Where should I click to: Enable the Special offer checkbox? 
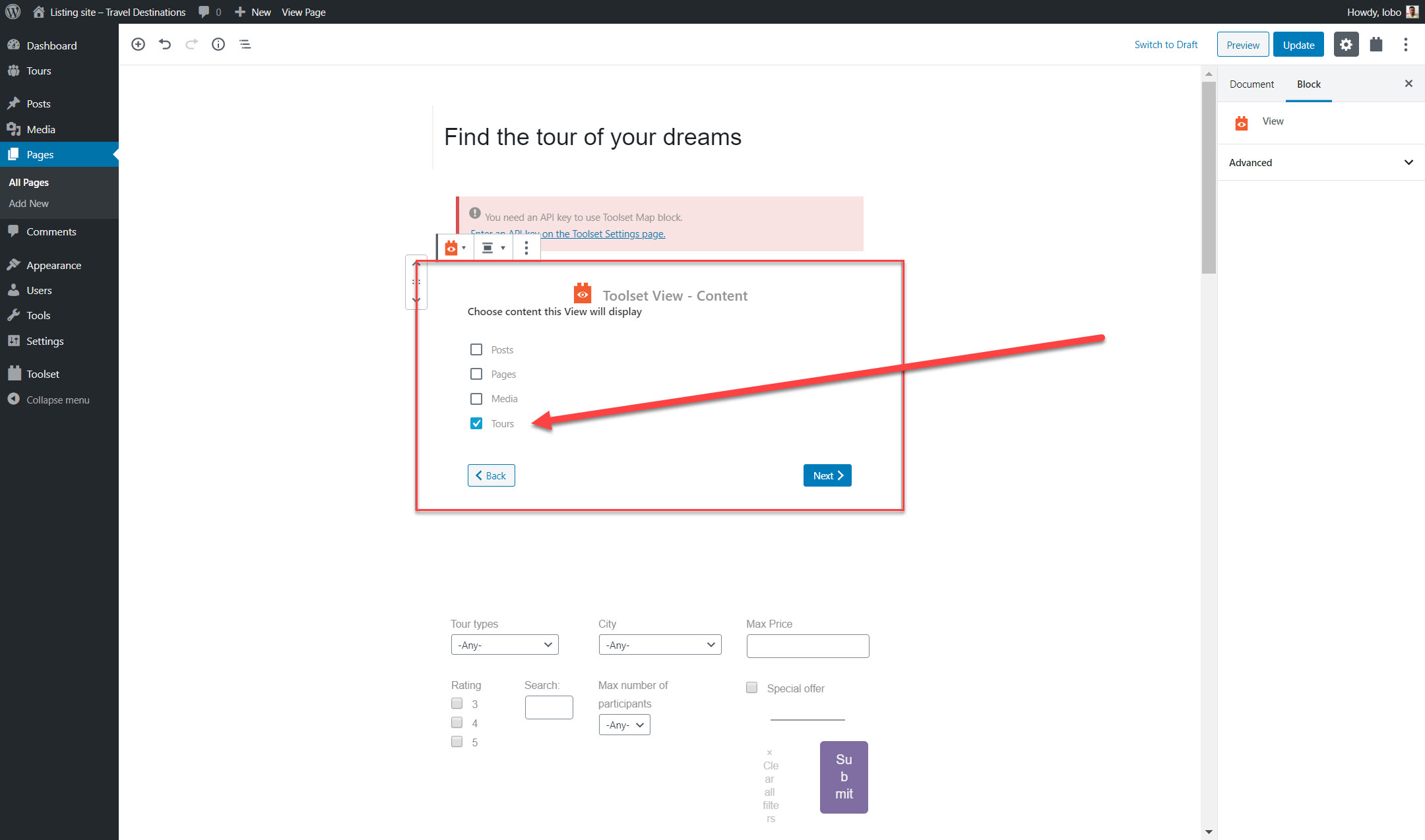(x=751, y=688)
